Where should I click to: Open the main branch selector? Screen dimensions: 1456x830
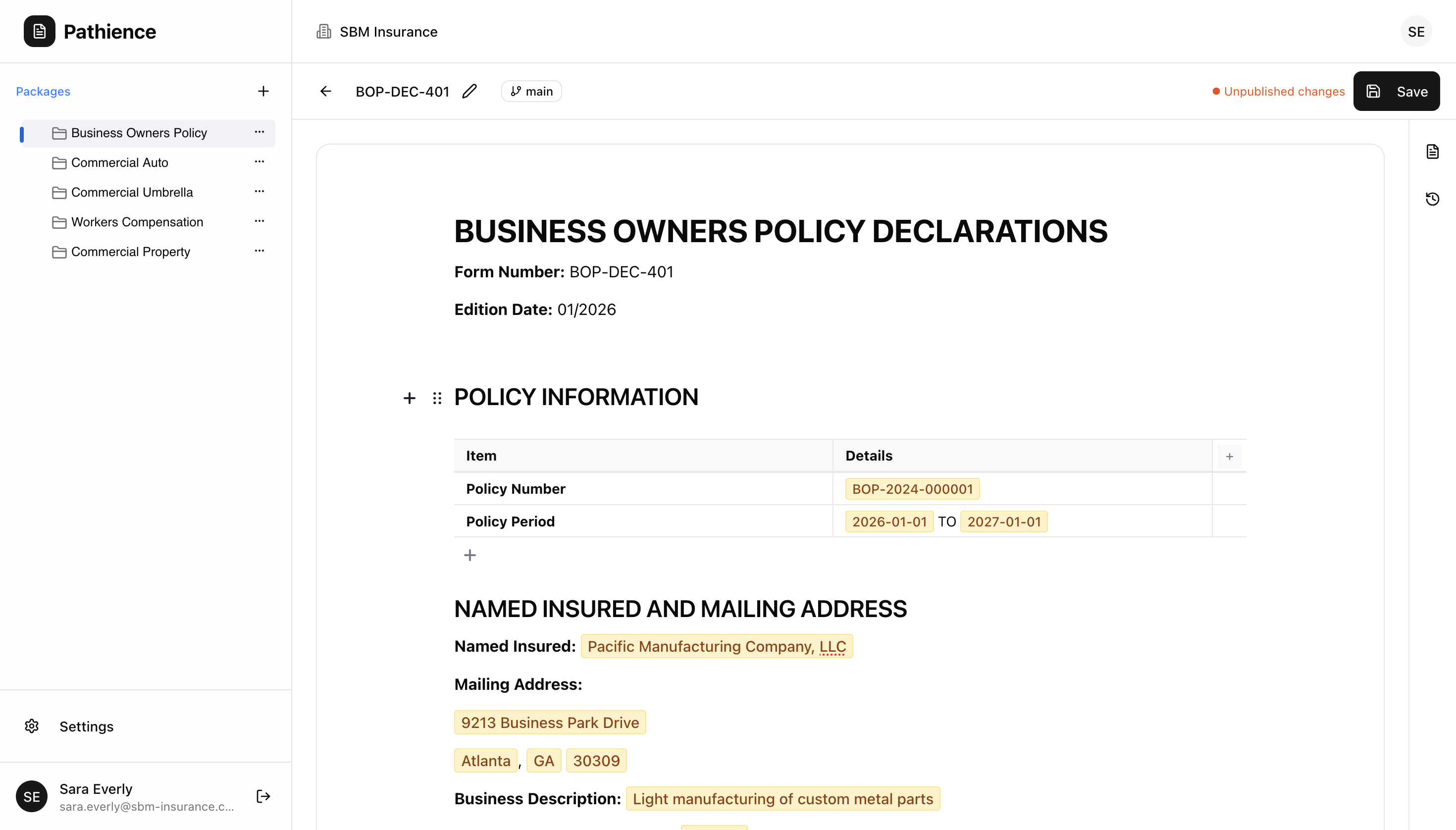pos(531,91)
